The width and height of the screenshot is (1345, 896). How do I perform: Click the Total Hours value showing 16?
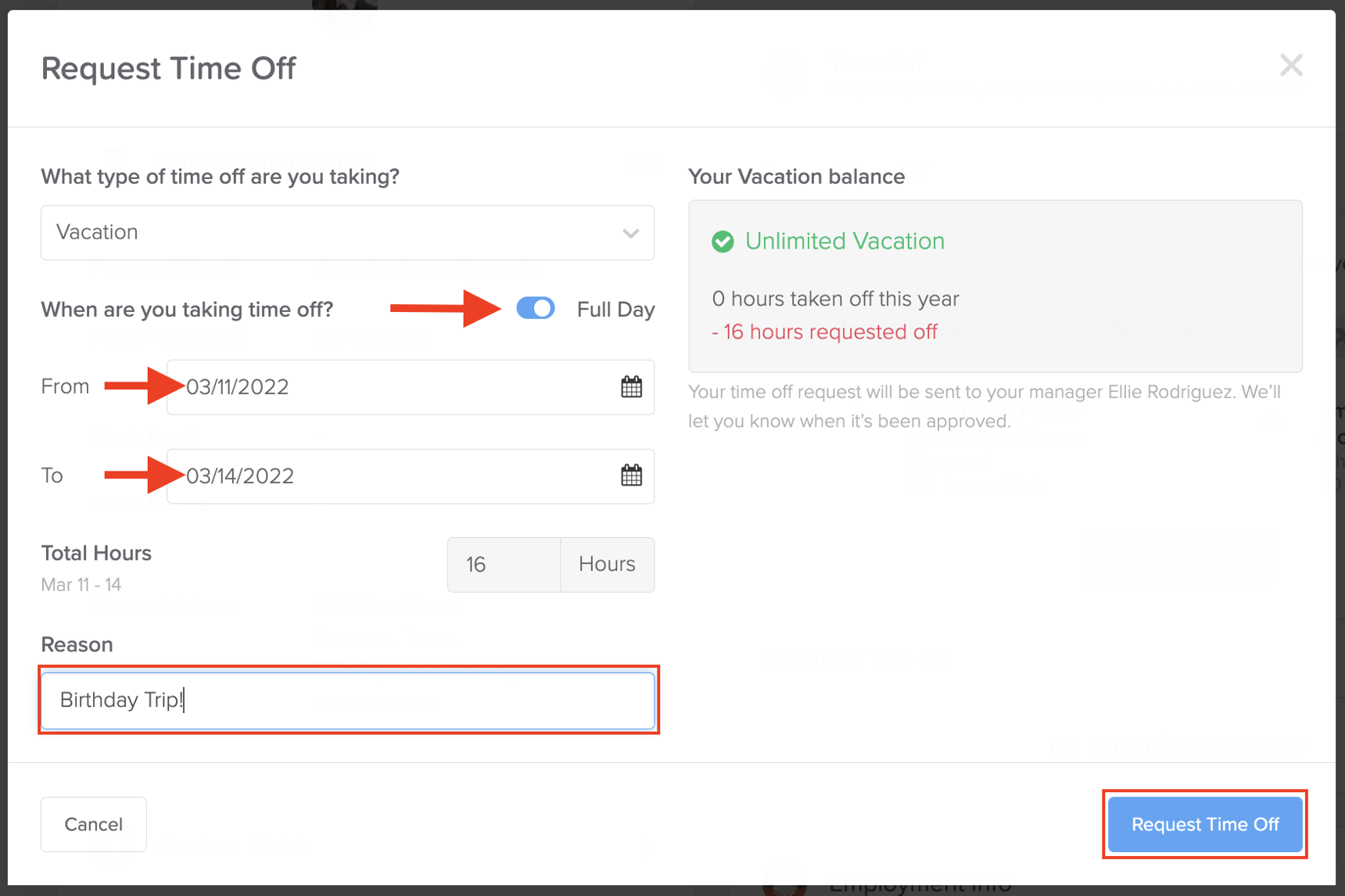pos(504,564)
